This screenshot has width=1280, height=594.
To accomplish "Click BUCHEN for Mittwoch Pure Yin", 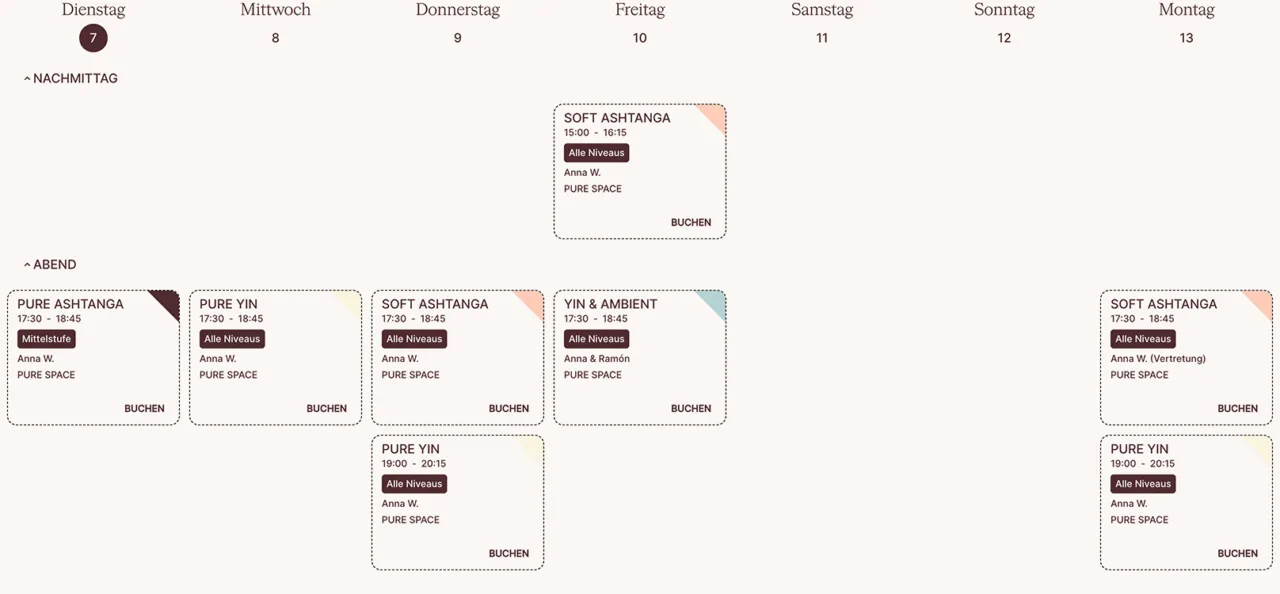I will (x=326, y=408).
